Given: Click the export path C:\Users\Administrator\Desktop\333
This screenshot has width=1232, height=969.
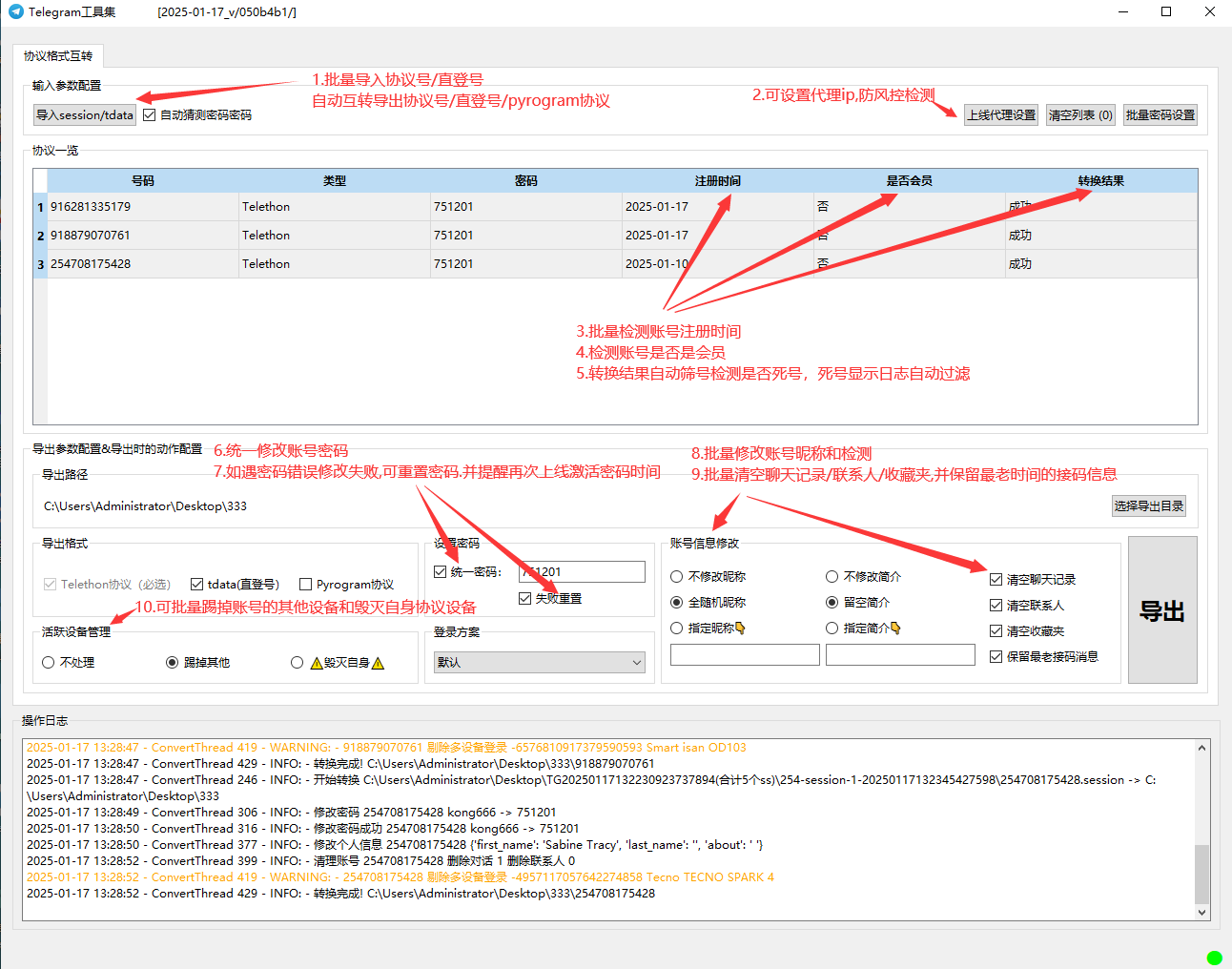Looking at the screenshot, I should pyautogui.click(x=145, y=506).
